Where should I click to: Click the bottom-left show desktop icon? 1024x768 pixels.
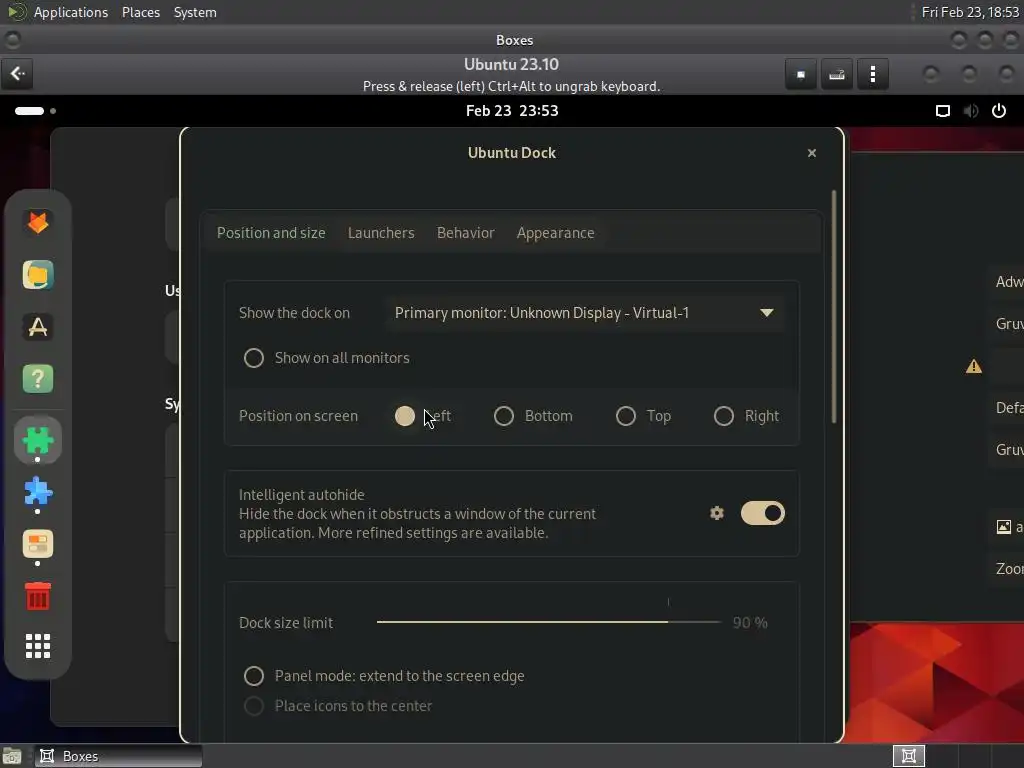(x=12, y=756)
